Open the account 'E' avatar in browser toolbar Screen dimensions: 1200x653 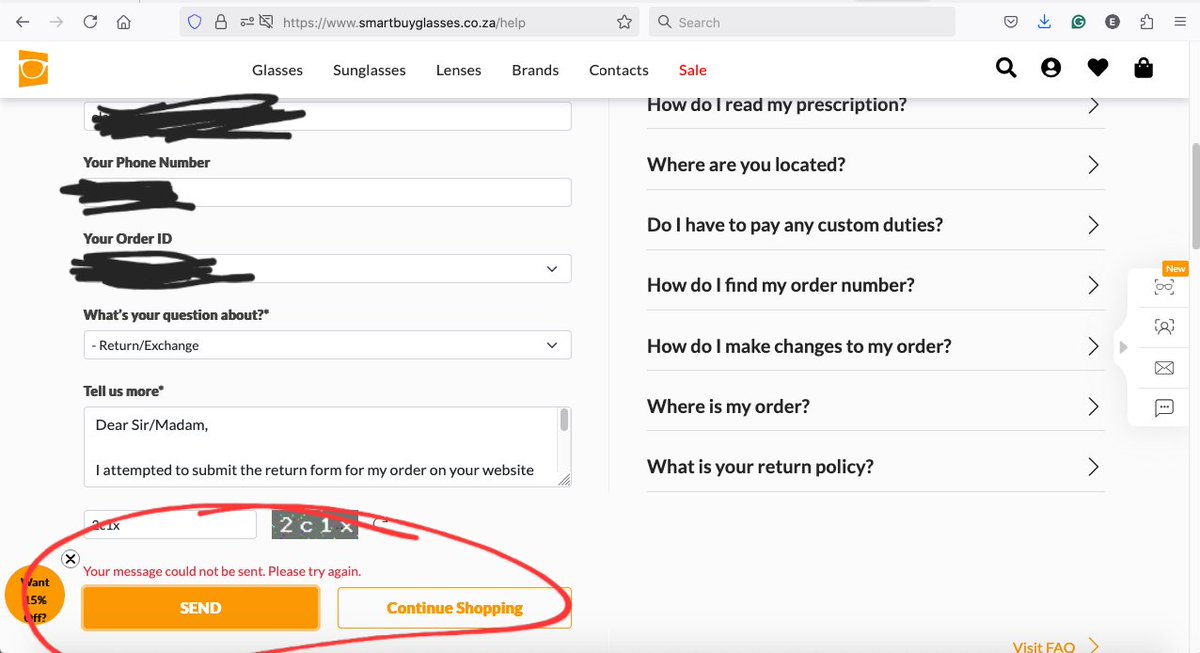1112,22
